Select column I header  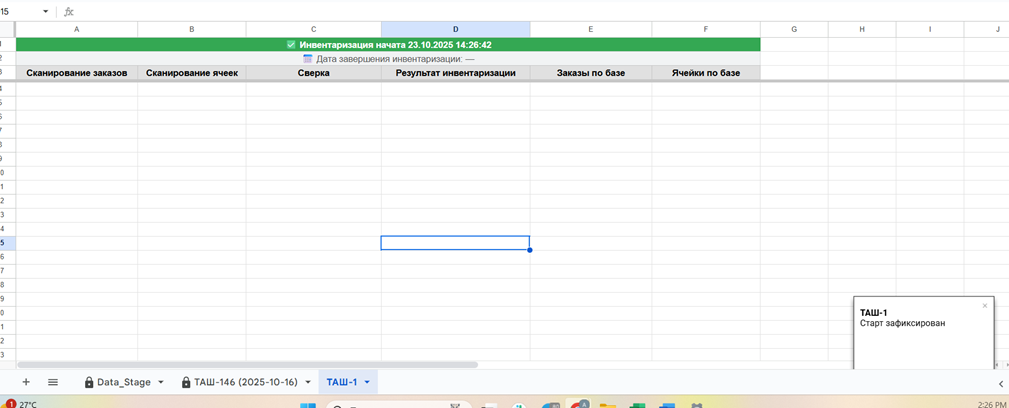930,29
